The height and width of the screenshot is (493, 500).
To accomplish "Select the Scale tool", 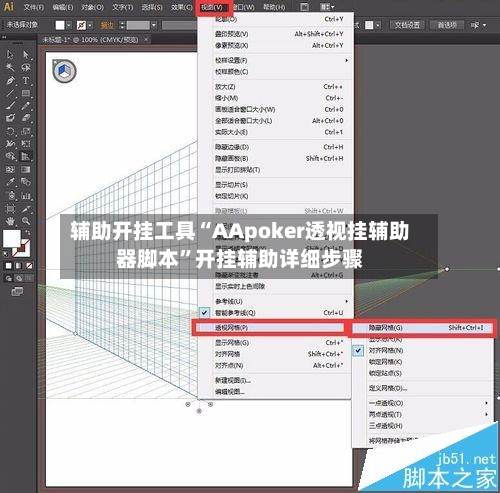I will (26, 131).
